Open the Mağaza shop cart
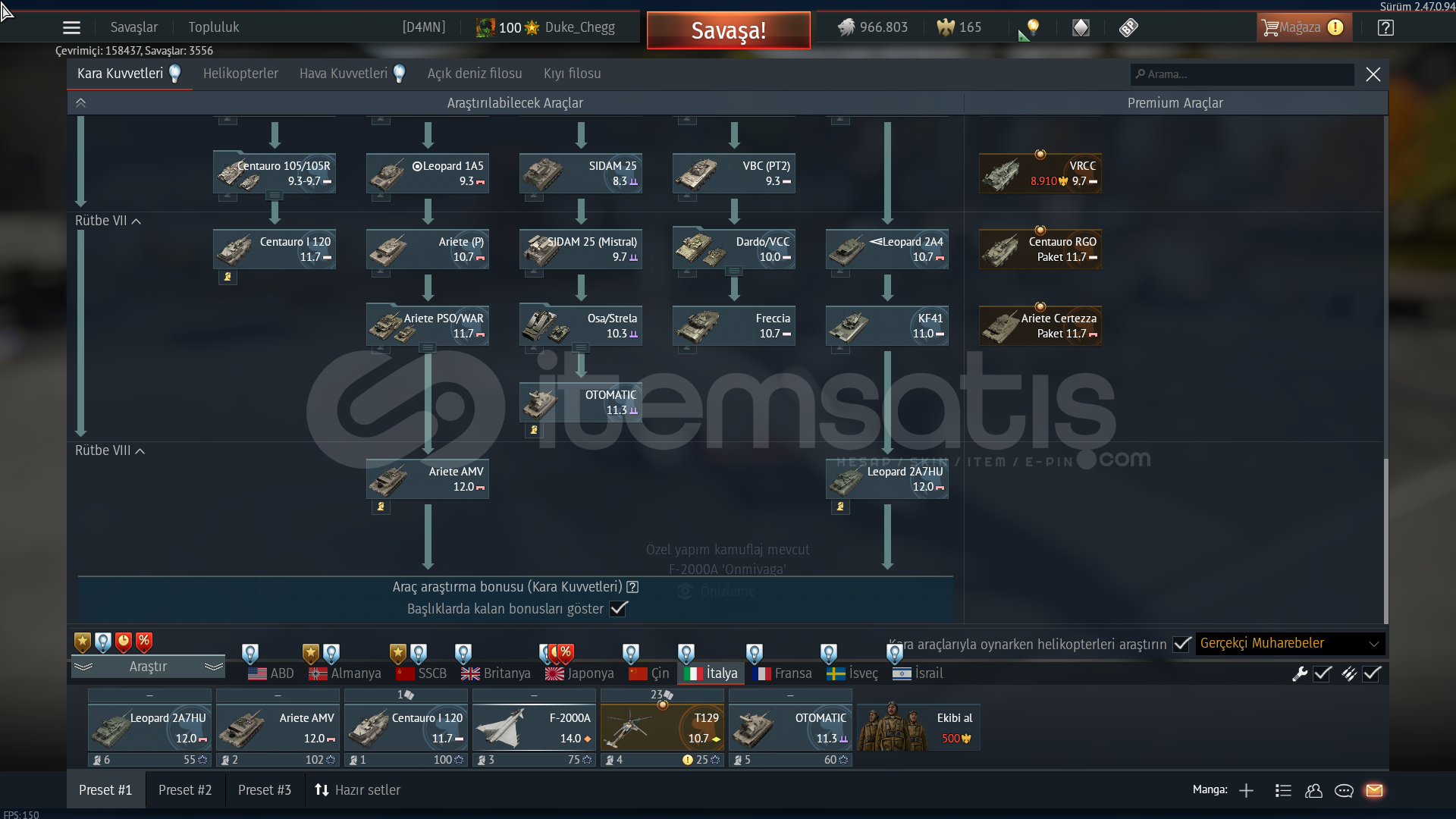The height and width of the screenshot is (819, 1456). pyautogui.click(x=1304, y=27)
